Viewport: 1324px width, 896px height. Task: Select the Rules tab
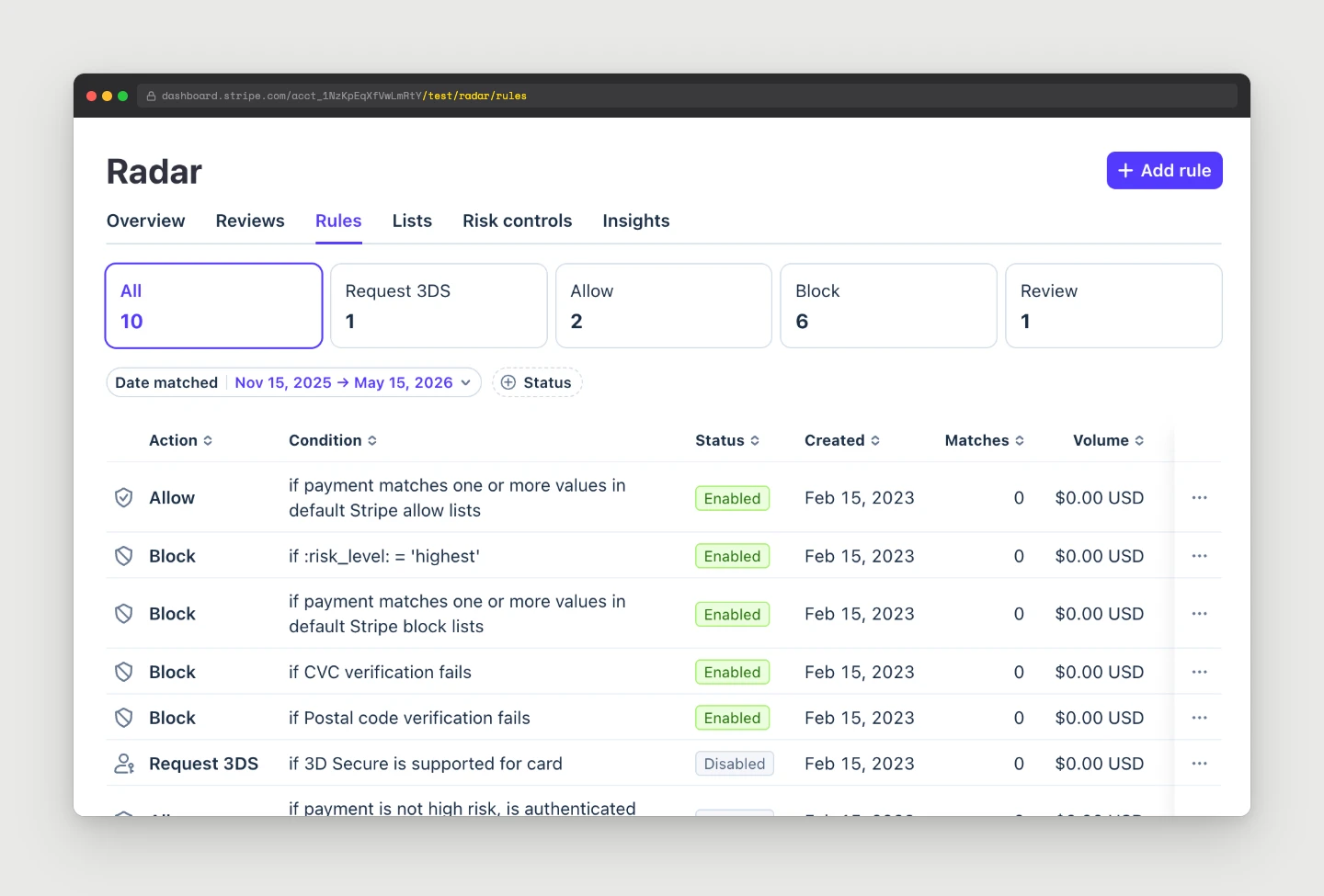coord(338,221)
